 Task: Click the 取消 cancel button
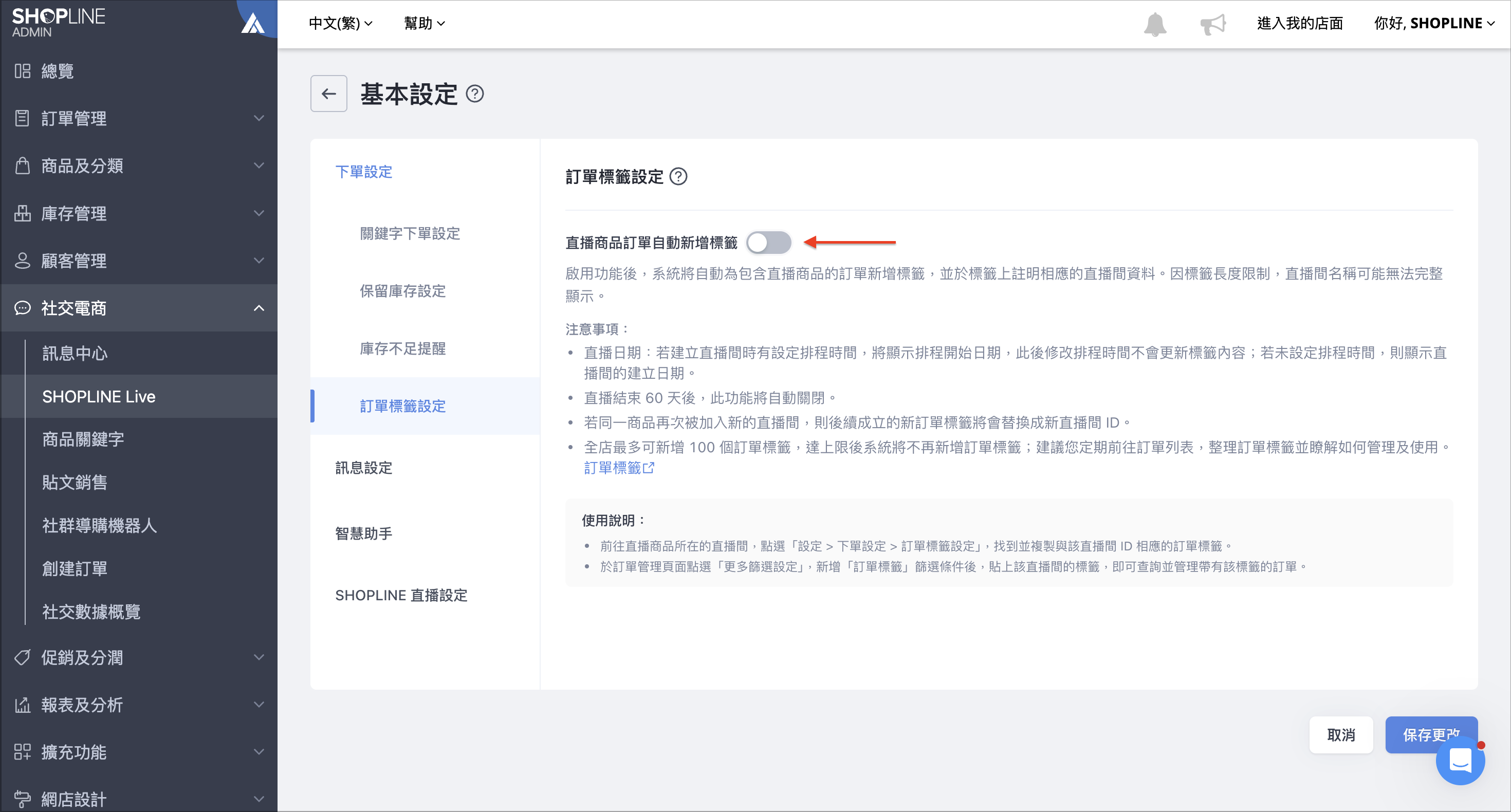[1341, 734]
